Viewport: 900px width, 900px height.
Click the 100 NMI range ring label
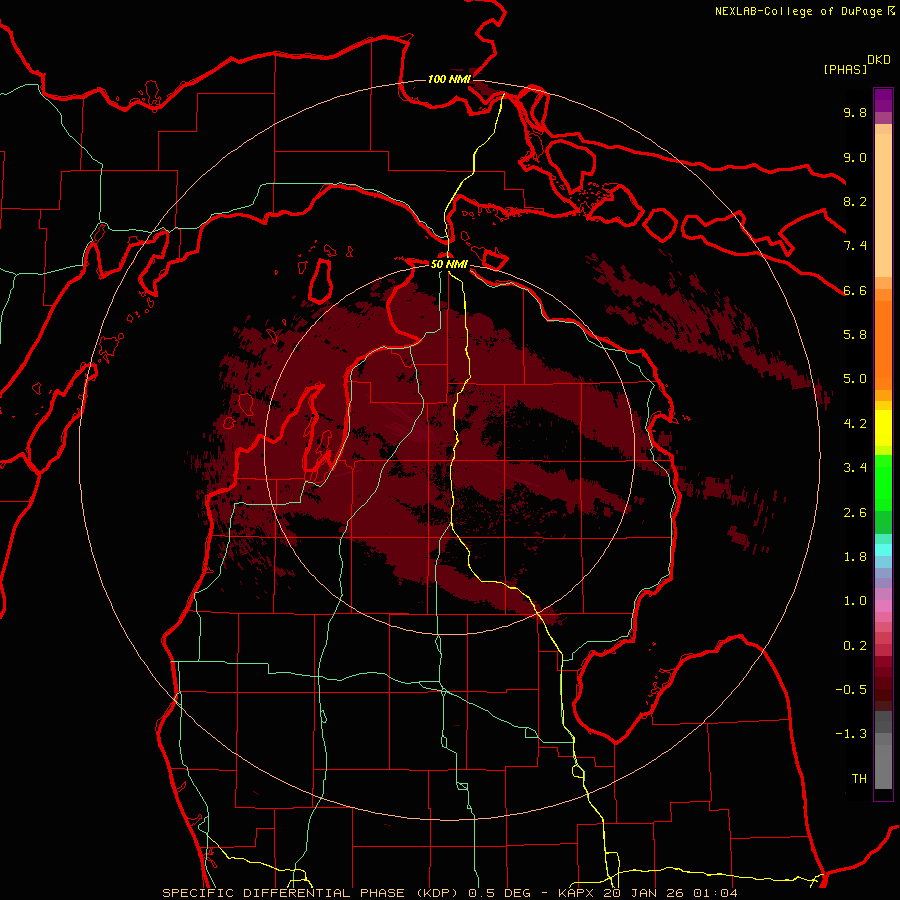[449, 79]
